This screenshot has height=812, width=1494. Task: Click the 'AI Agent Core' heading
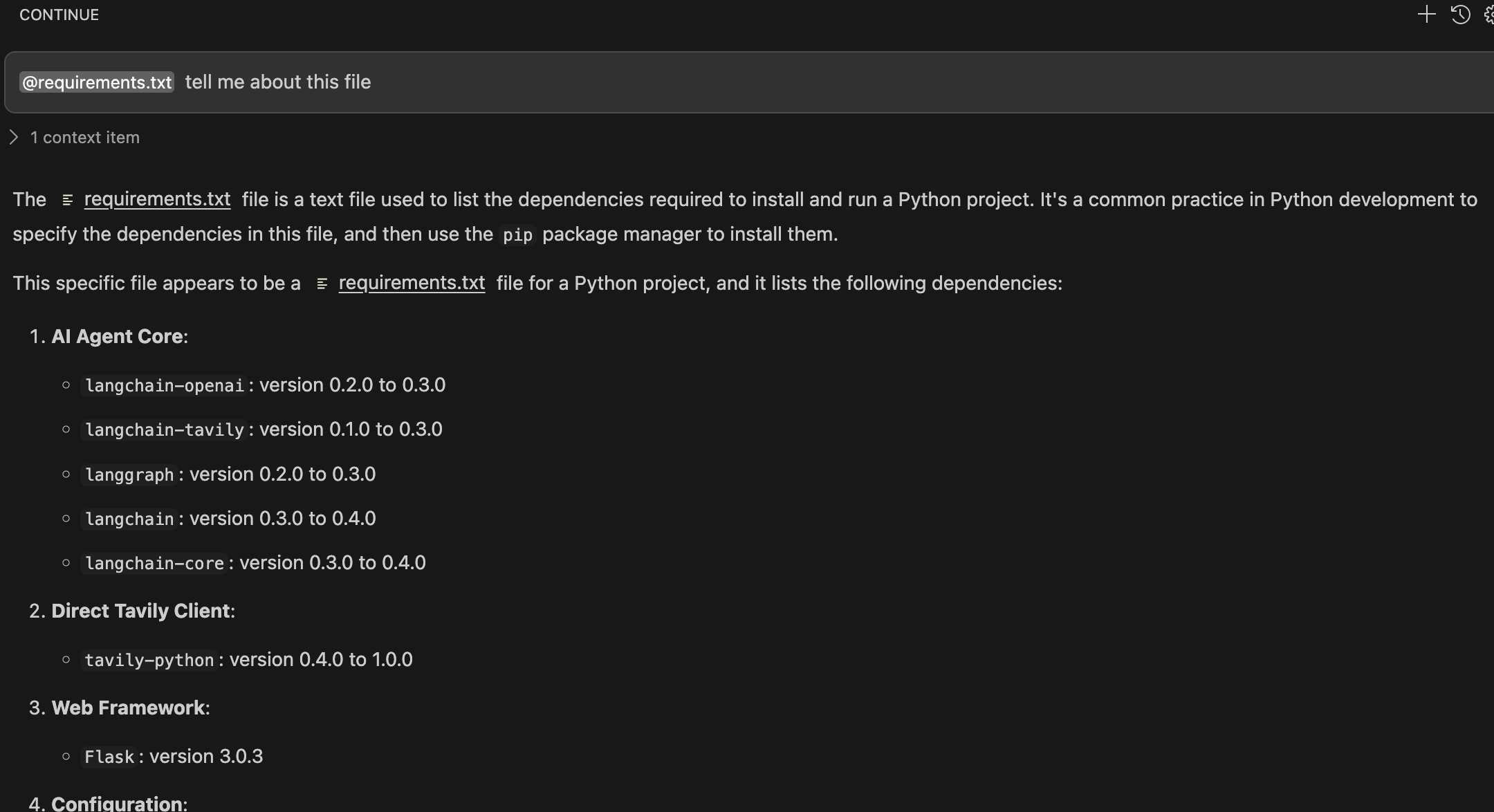117,337
